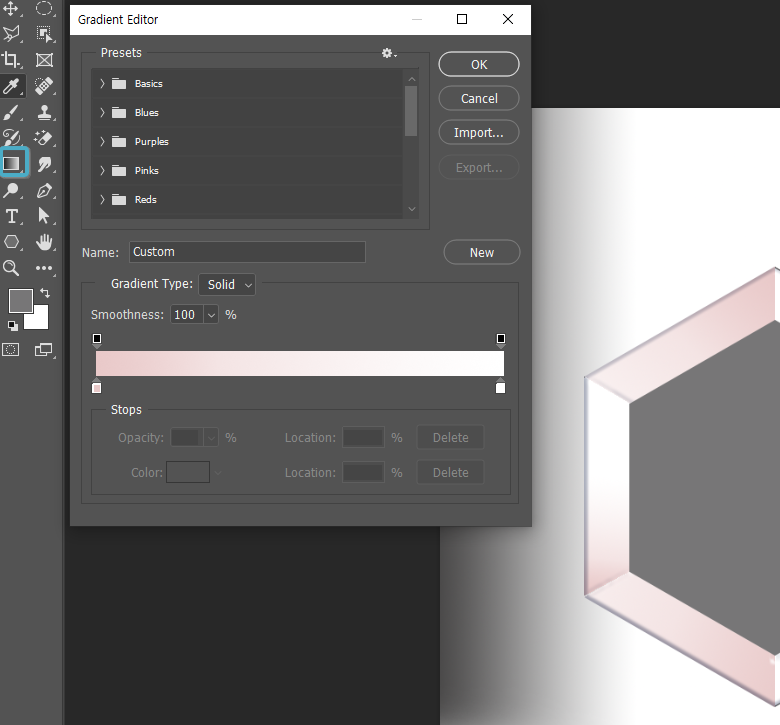
Task: Select the Elliptical Marquee tool
Action: point(44,8)
